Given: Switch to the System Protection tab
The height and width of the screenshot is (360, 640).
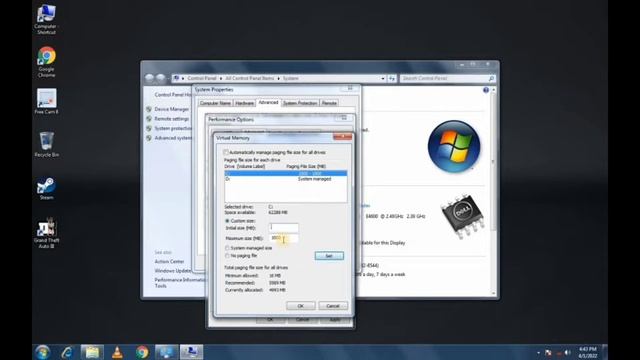Looking at the screenshot, I should coord(300,103).
